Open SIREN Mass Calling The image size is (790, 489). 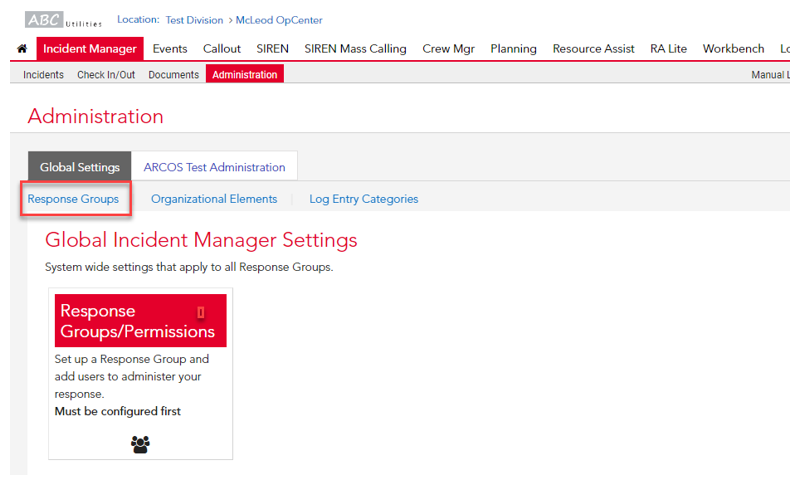(x=355, y=49)
